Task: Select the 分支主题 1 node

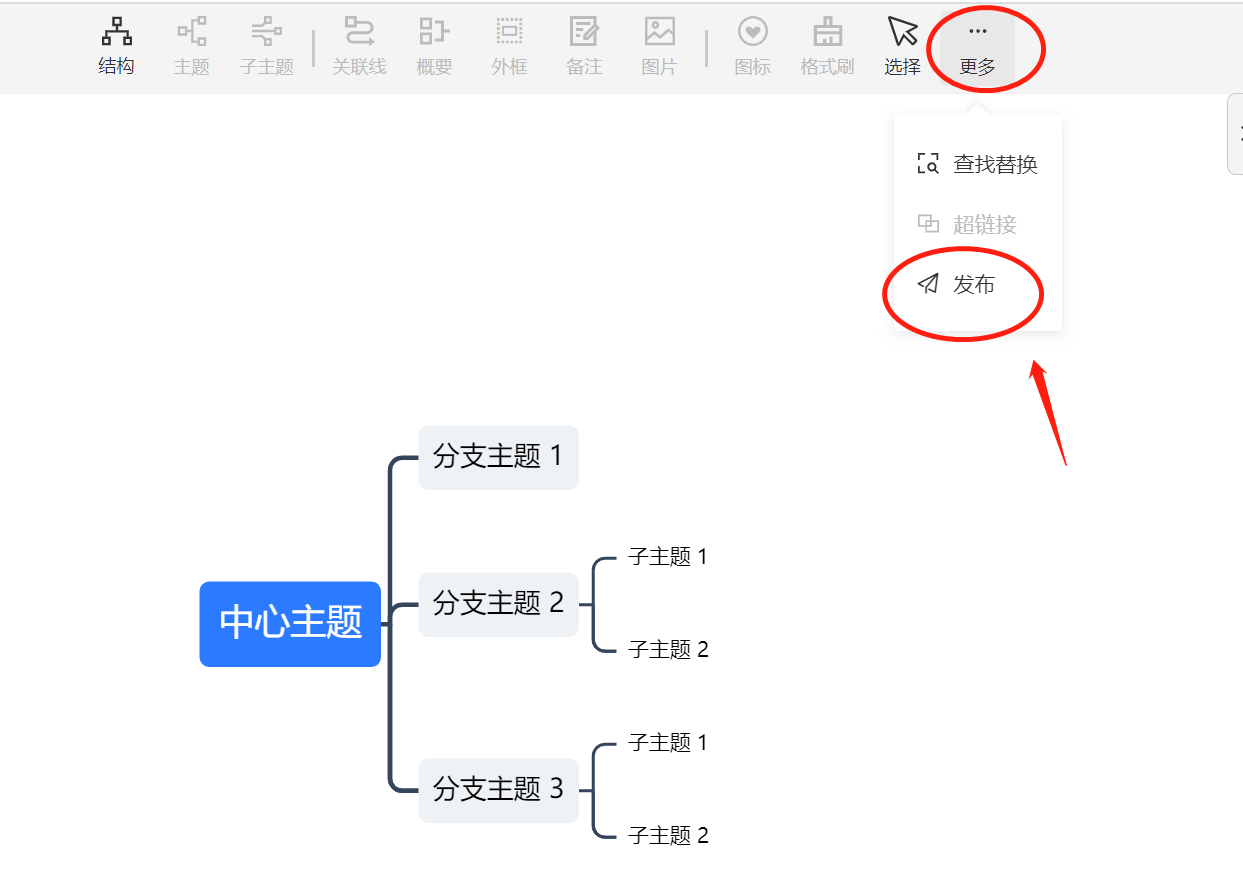Action: coord(498,457)
